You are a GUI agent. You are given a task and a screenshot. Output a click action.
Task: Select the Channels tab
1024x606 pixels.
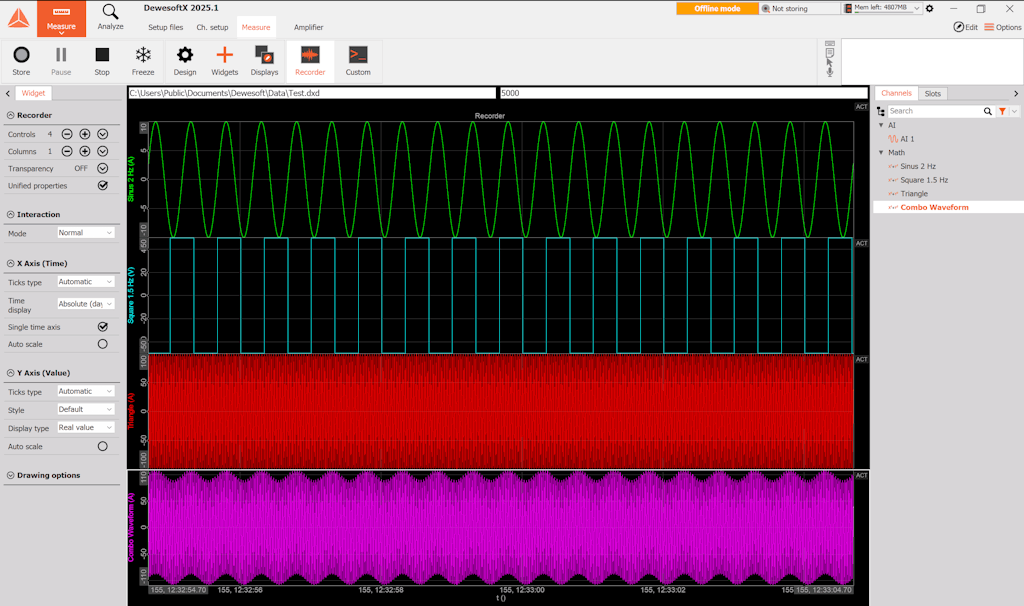point(896,93)
